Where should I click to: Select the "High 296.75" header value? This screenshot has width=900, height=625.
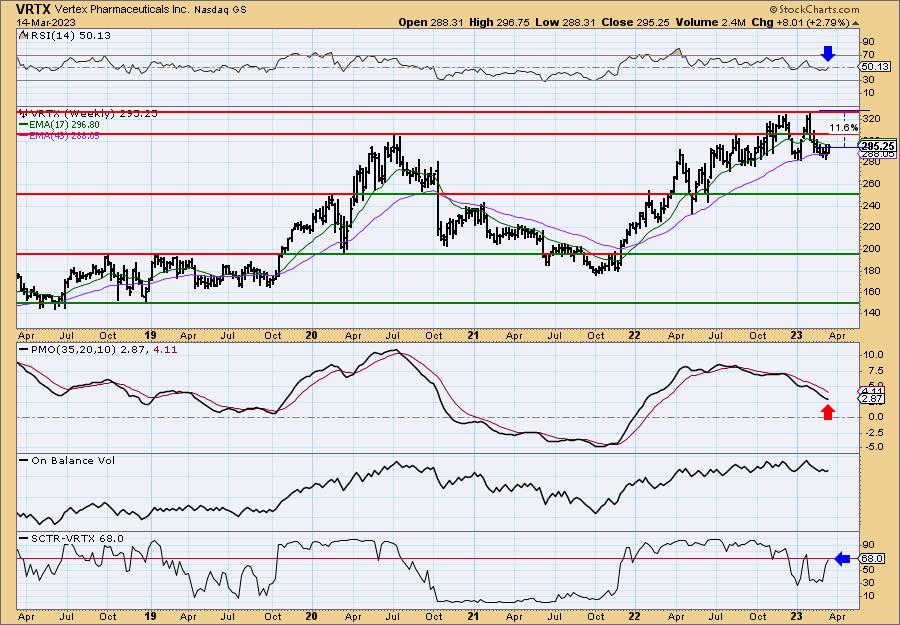click(501, 22)
